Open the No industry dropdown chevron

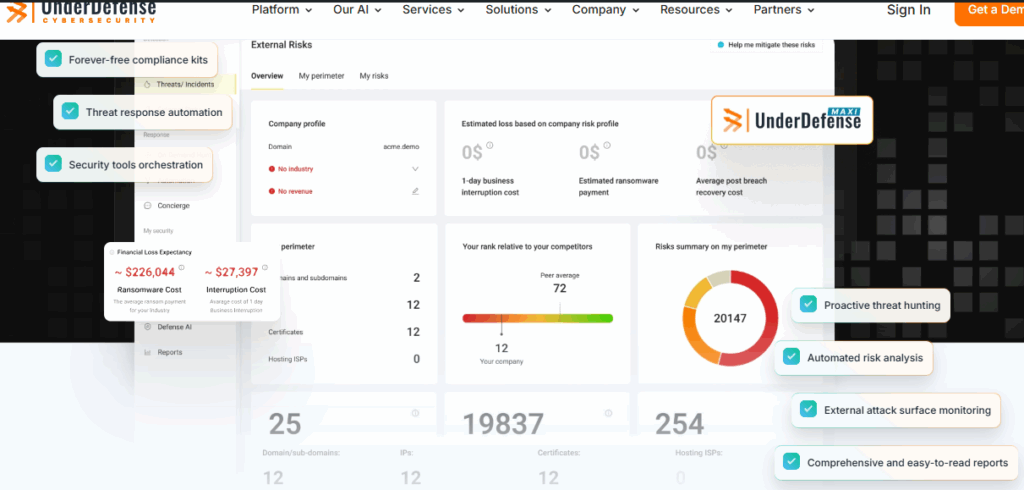click(x=415, y=169)
